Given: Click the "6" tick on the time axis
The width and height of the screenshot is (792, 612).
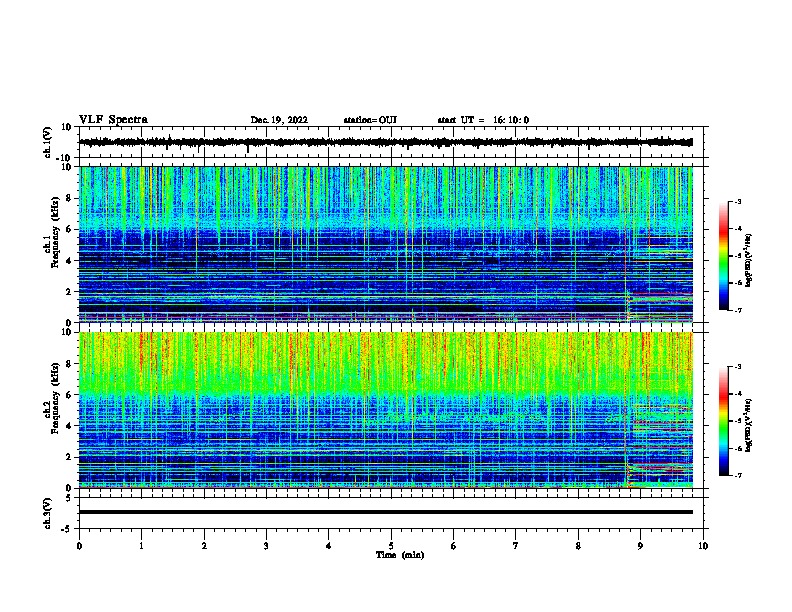Looking at the screenshot, I should 454,546.
